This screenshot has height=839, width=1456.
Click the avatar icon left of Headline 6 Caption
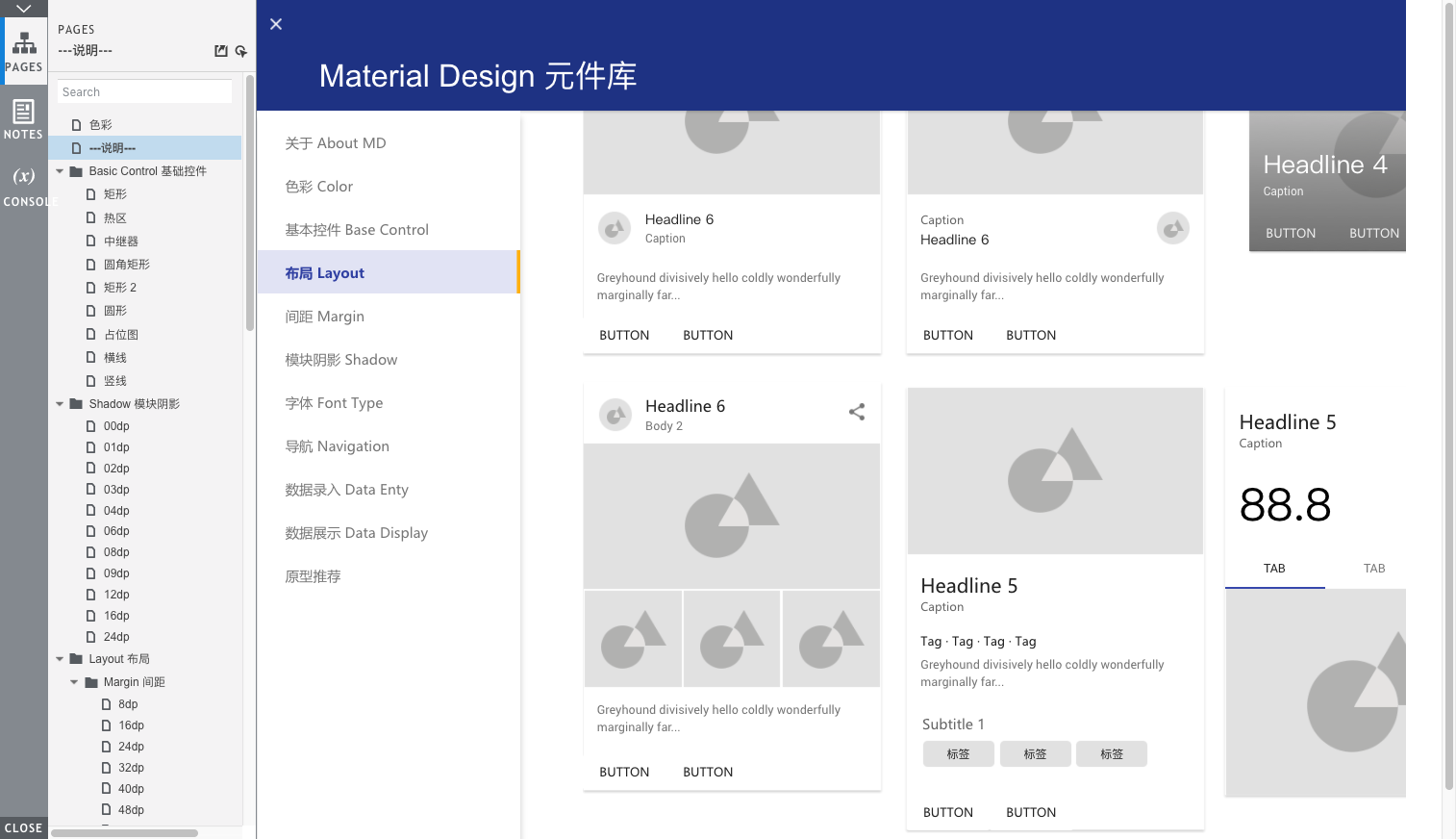[x=615, y=228]
